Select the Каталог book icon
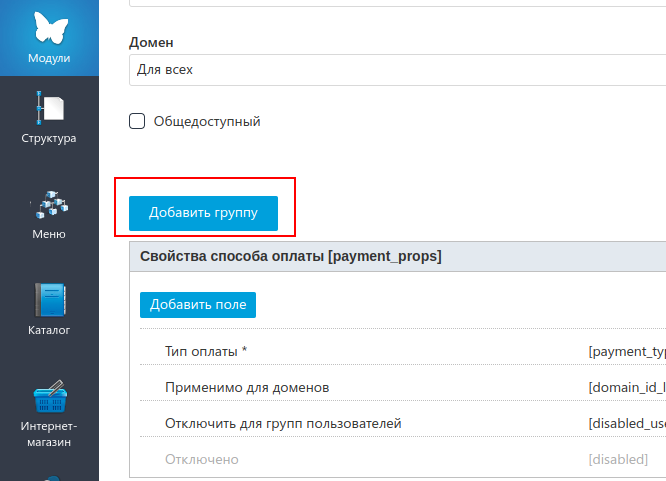The height and width of the screenshot is (481, 666). click(48, 299)
